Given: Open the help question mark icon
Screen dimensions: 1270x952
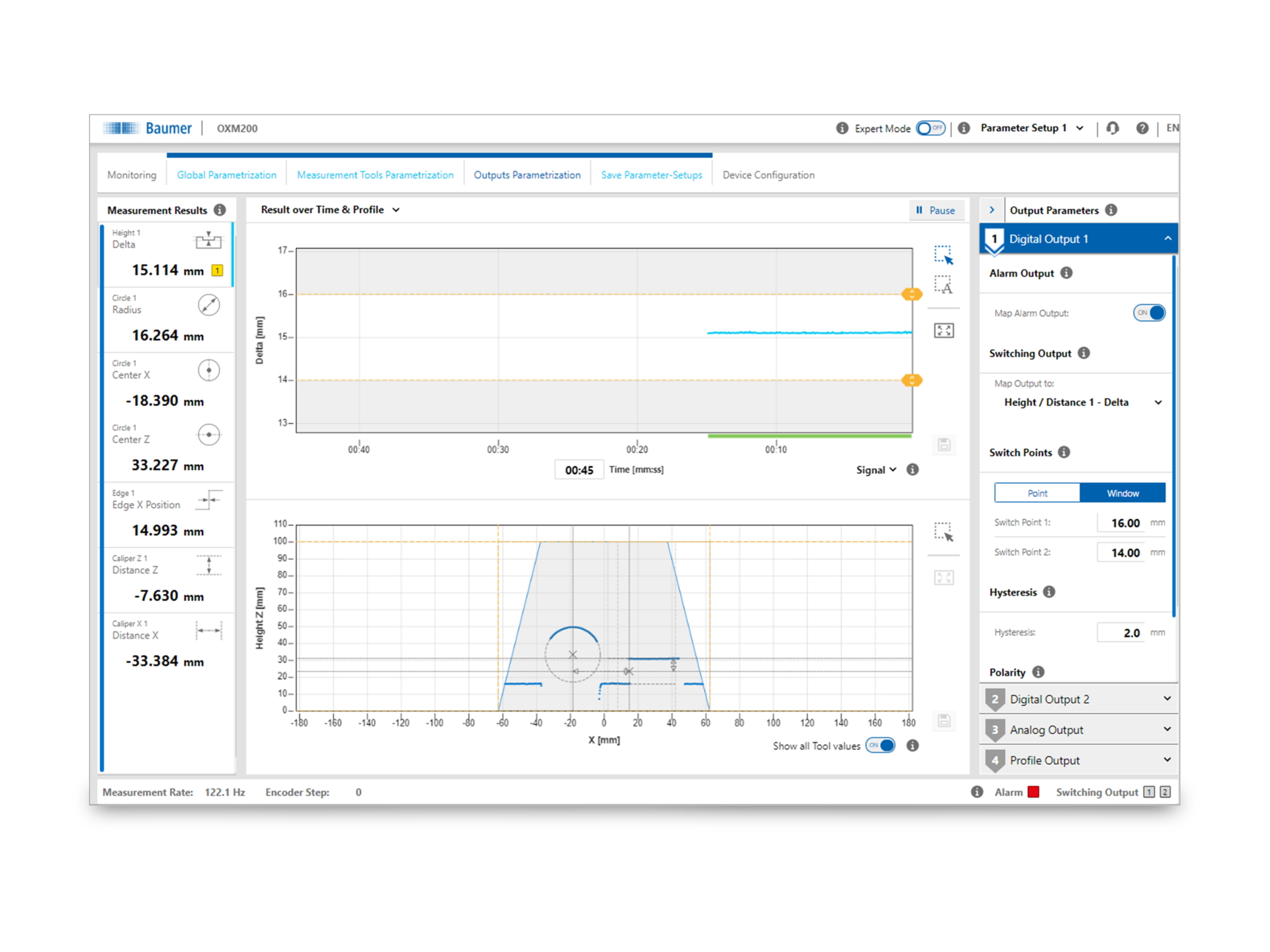Looking at the screenshot, I should [1142, 128].
